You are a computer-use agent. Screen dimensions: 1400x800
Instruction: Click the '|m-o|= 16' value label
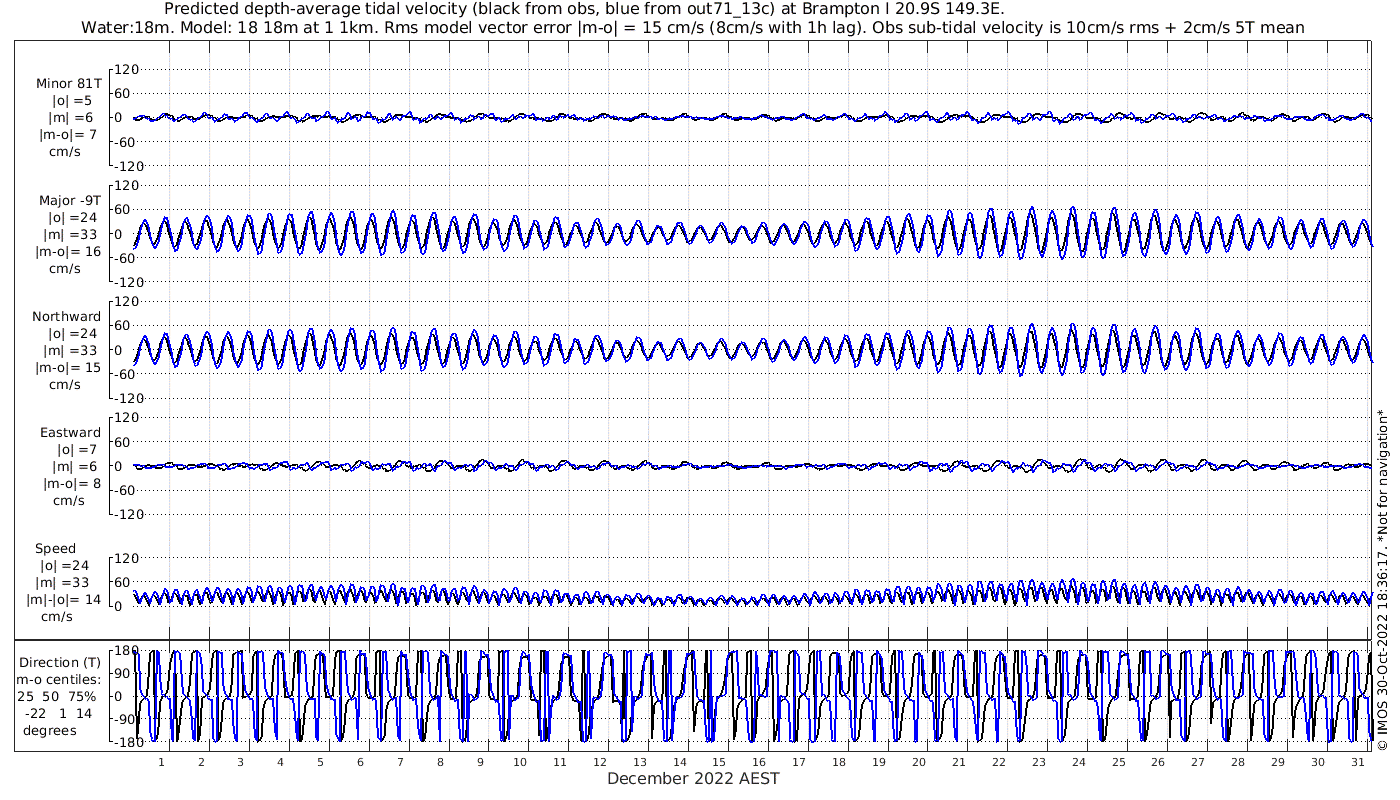pyautogui.click(x=68, y=251)
